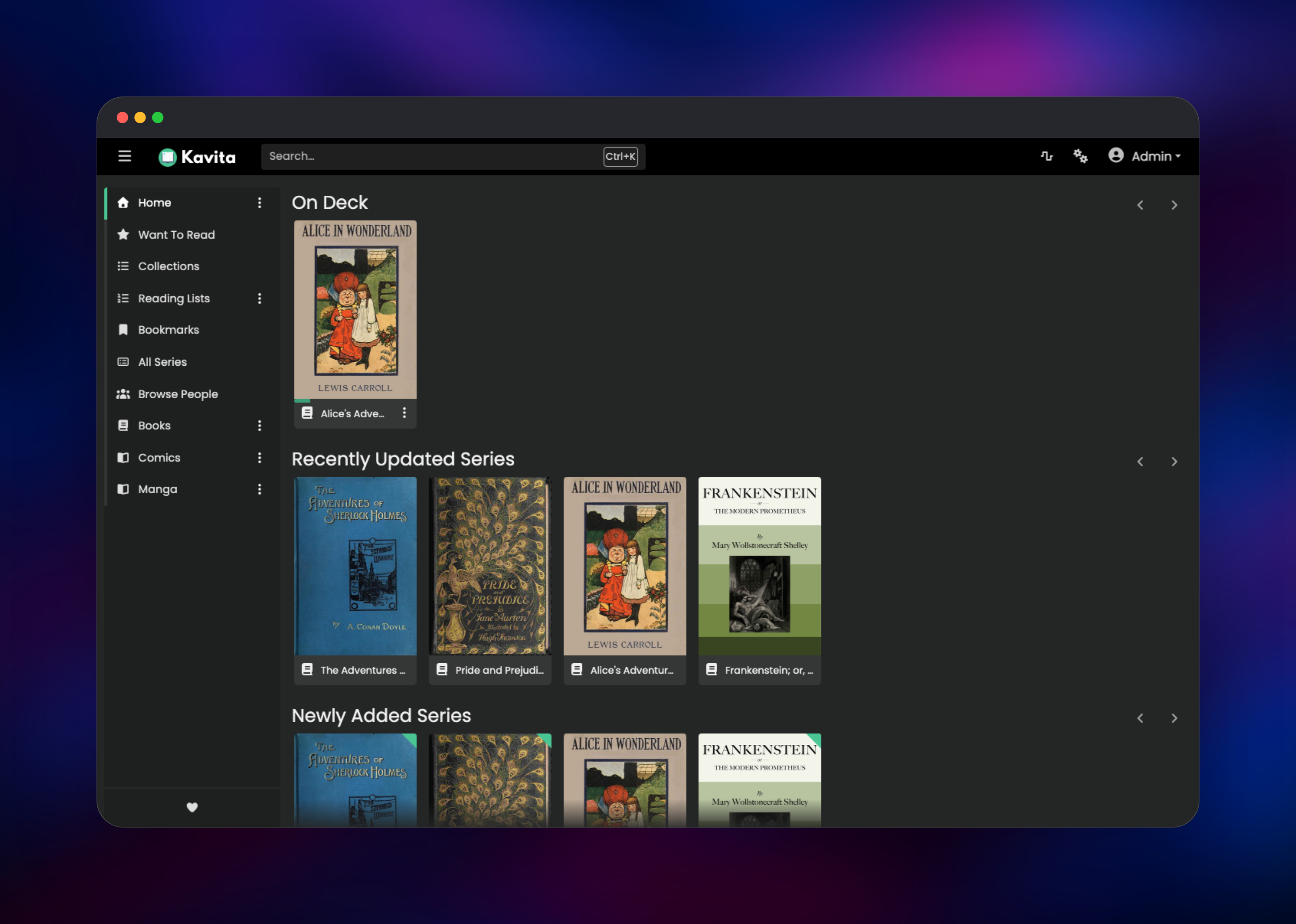
Task: Click the All Series icon
Action: point(123,362)
